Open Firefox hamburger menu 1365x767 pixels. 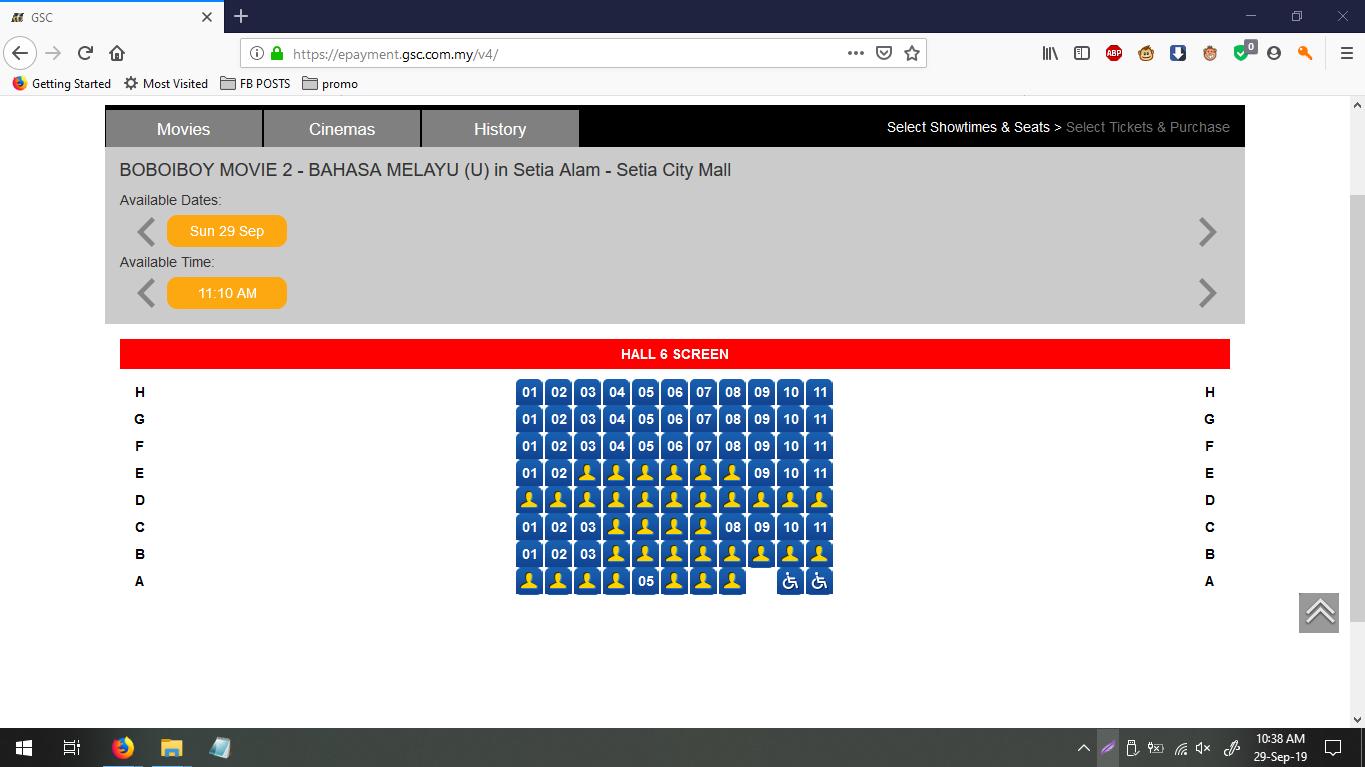(1346, 53)
